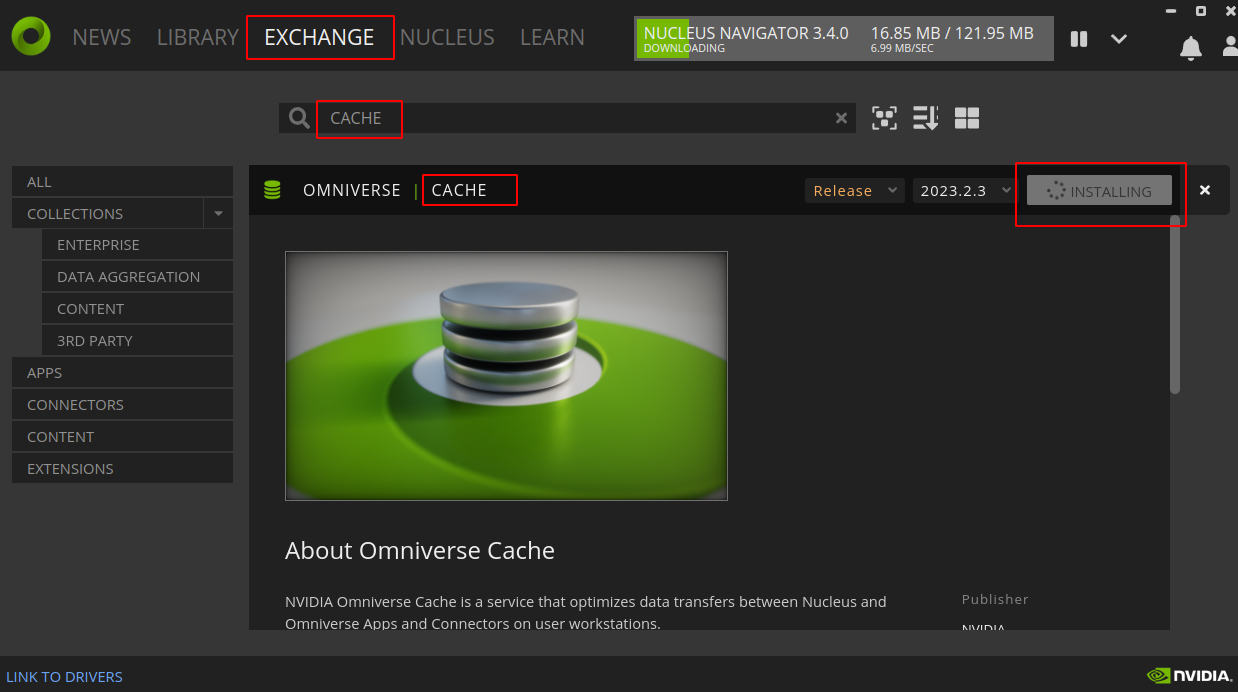Select the APPS category
The width and height of the screenshot is (1238, 692).
pos(122,373)
